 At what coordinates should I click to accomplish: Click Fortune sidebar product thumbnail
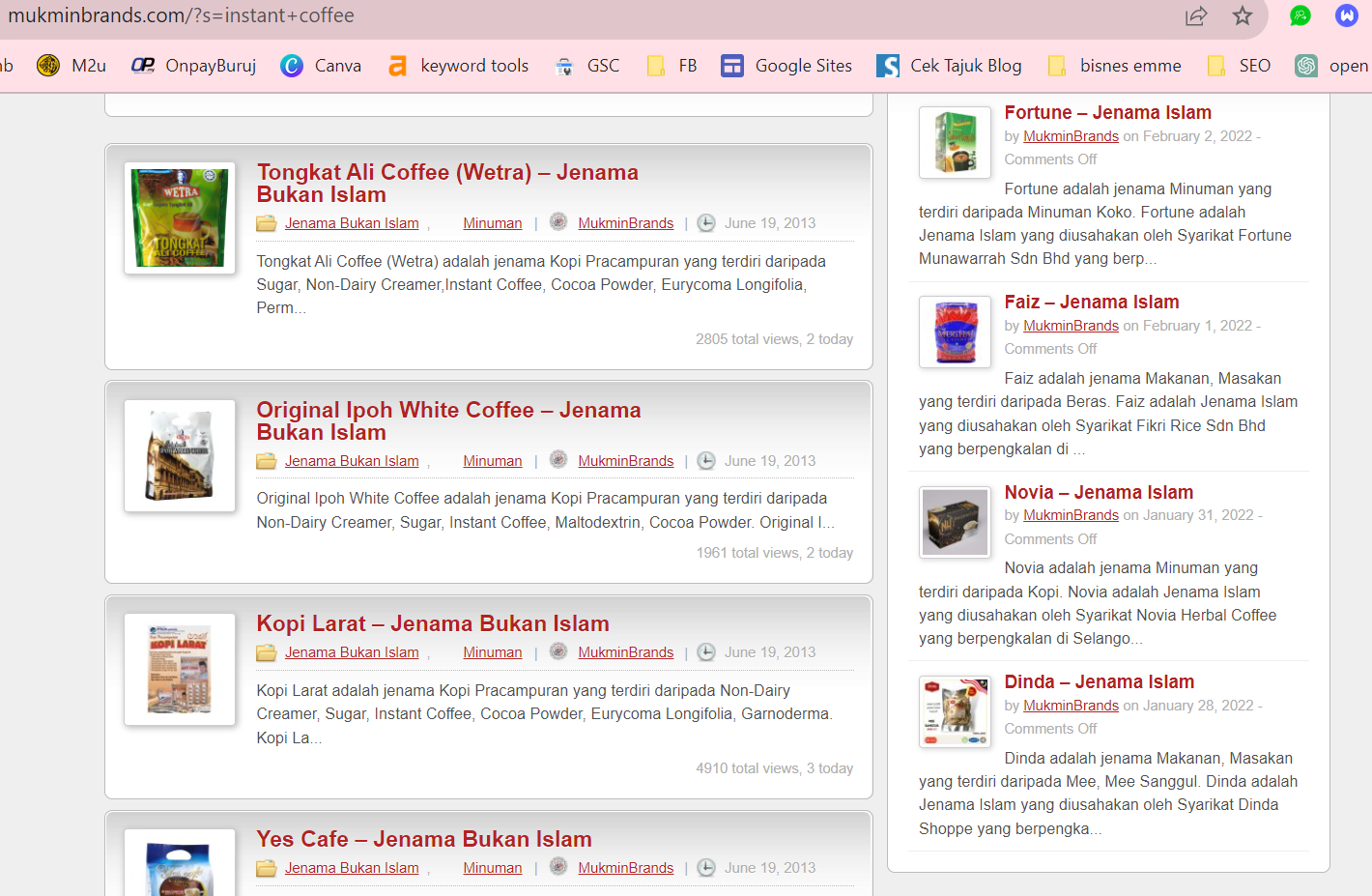955,142
